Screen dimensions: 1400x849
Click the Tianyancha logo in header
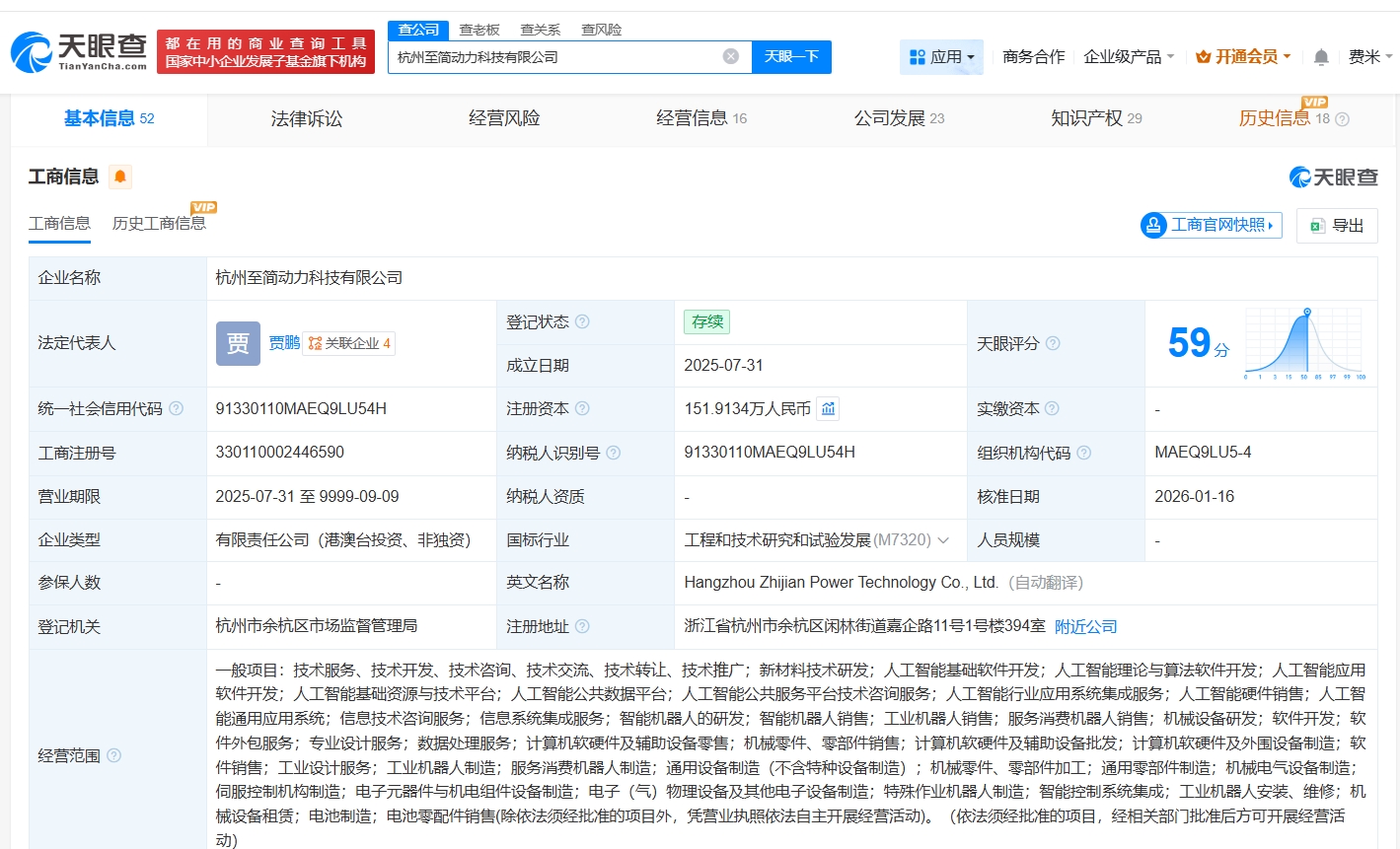(x=79, y=51)
